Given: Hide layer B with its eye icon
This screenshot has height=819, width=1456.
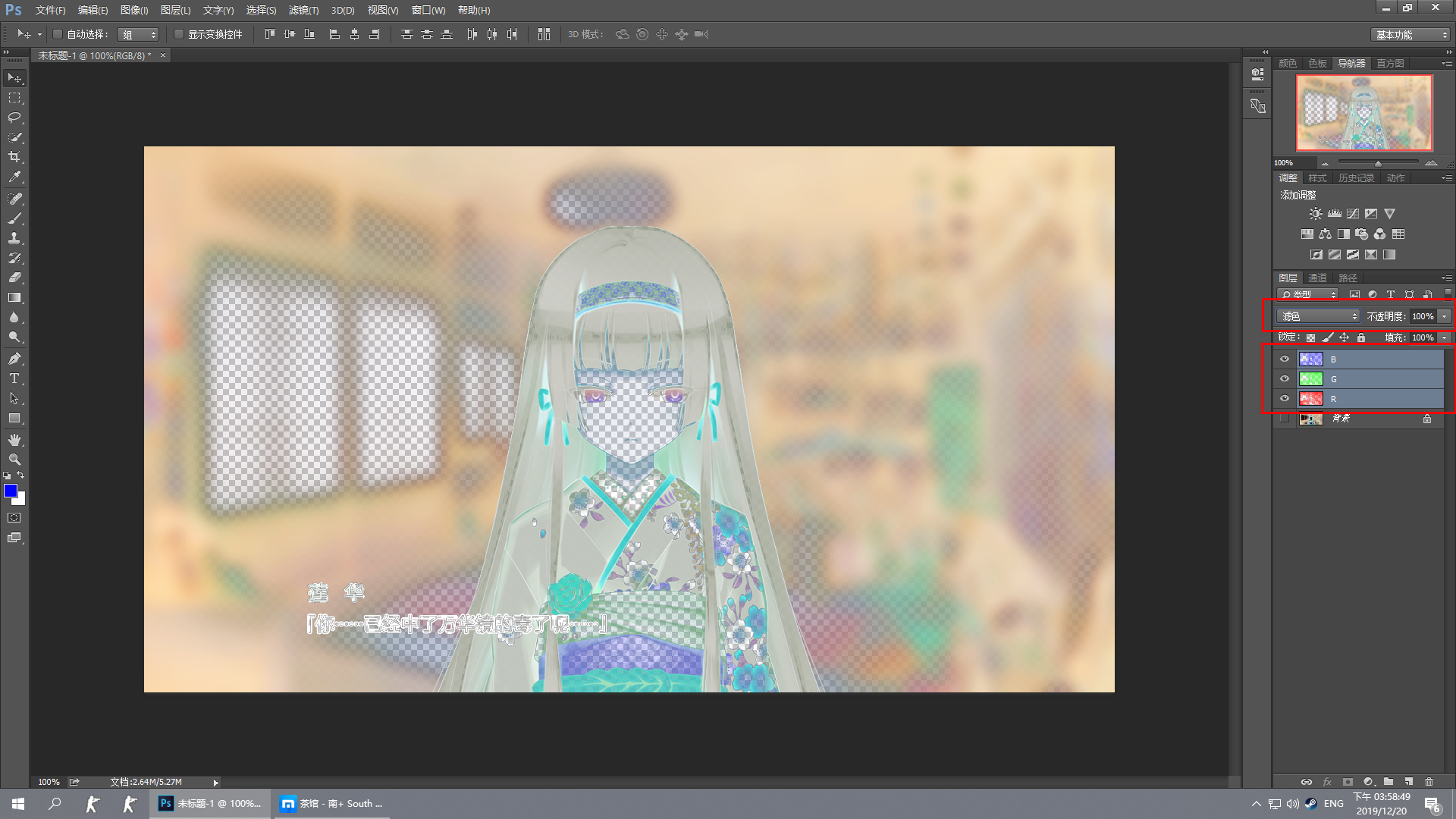Looking at the screenshot, I should point(1285,359).
